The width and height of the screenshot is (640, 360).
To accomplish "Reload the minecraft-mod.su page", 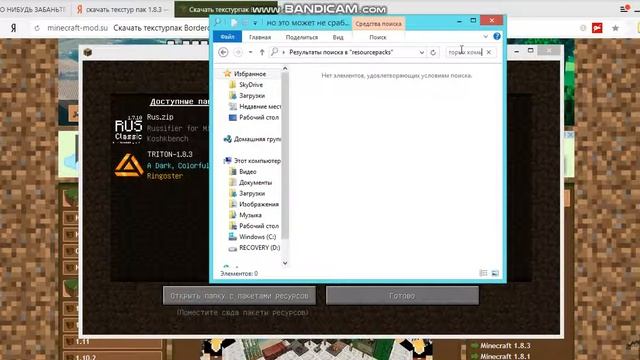I will pyautogui.click(x=37, y=28).
